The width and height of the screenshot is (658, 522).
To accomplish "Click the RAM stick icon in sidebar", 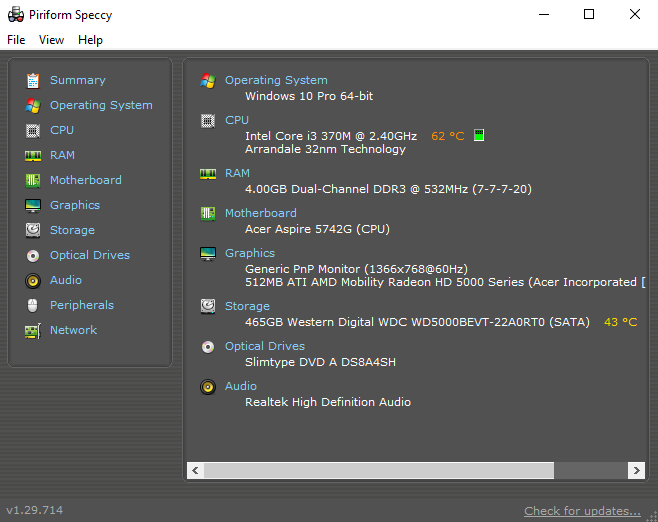I will [x=33, y=156].
